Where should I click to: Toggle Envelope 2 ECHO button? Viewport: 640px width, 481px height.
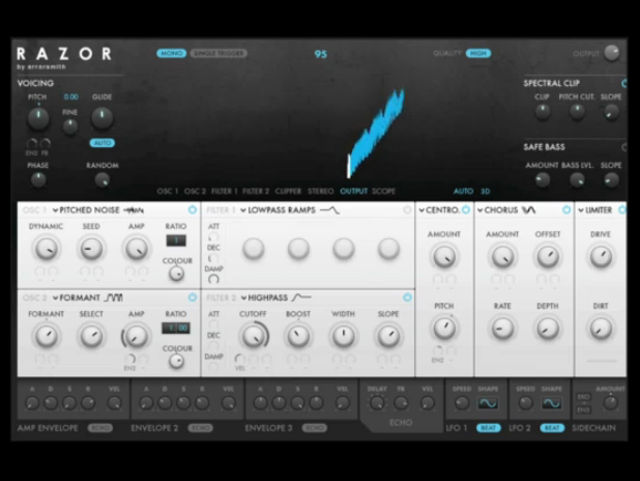[x=200, y=428]
